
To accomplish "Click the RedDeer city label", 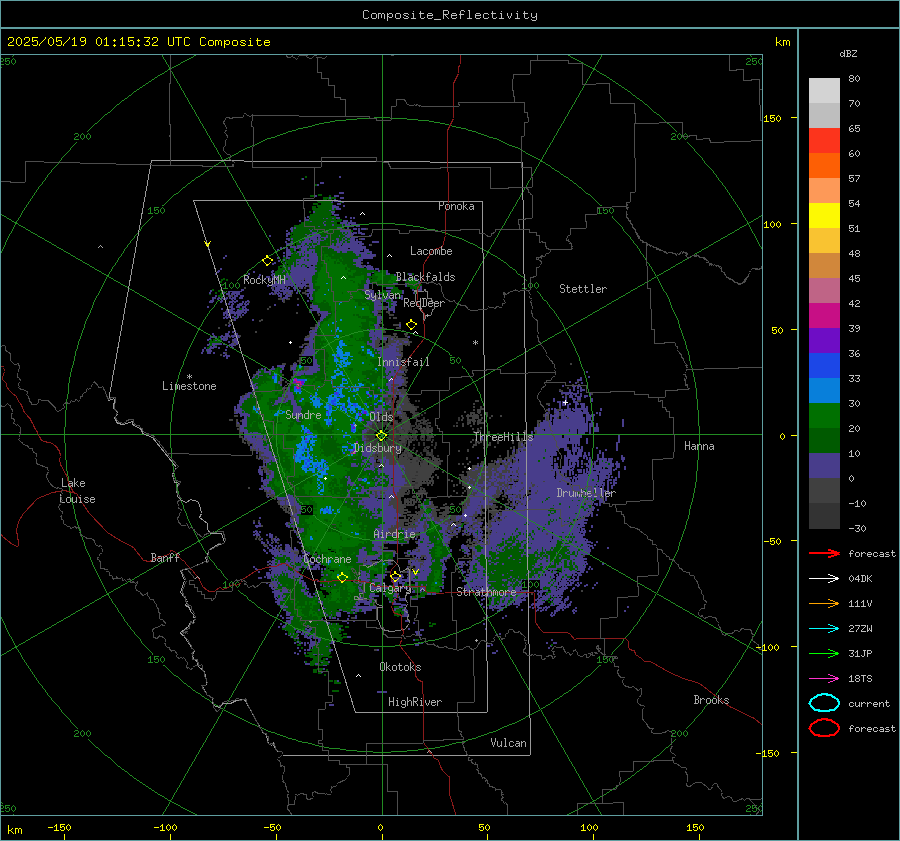I will tap(424, 303).
